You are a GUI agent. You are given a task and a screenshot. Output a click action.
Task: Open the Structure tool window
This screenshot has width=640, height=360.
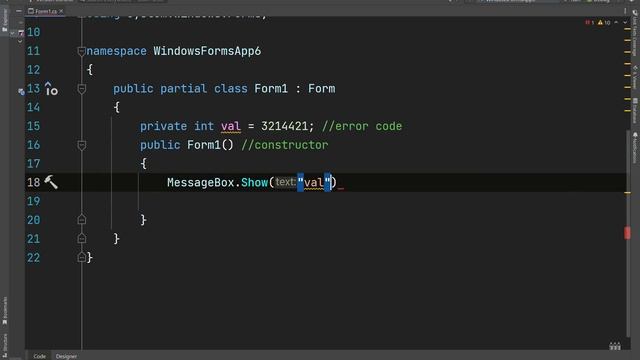[x=5, y=345]
